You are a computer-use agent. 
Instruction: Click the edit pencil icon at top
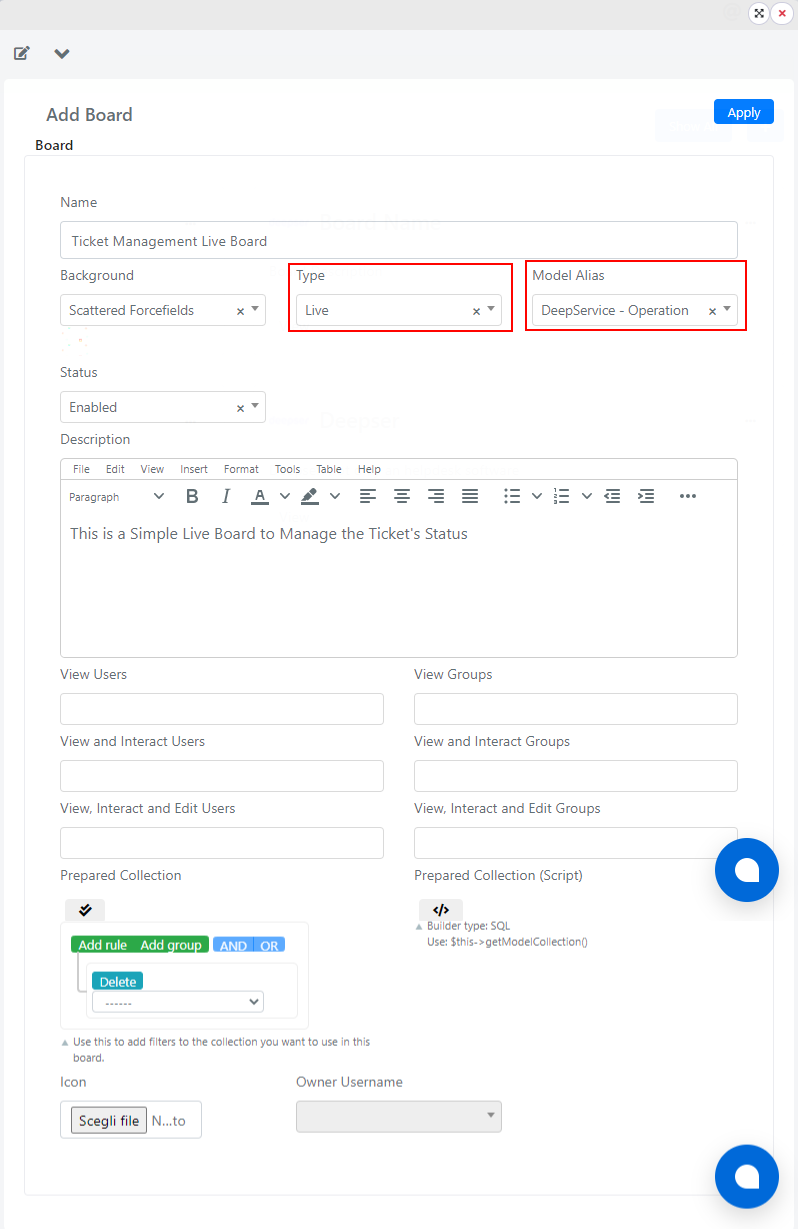point(21,53)
